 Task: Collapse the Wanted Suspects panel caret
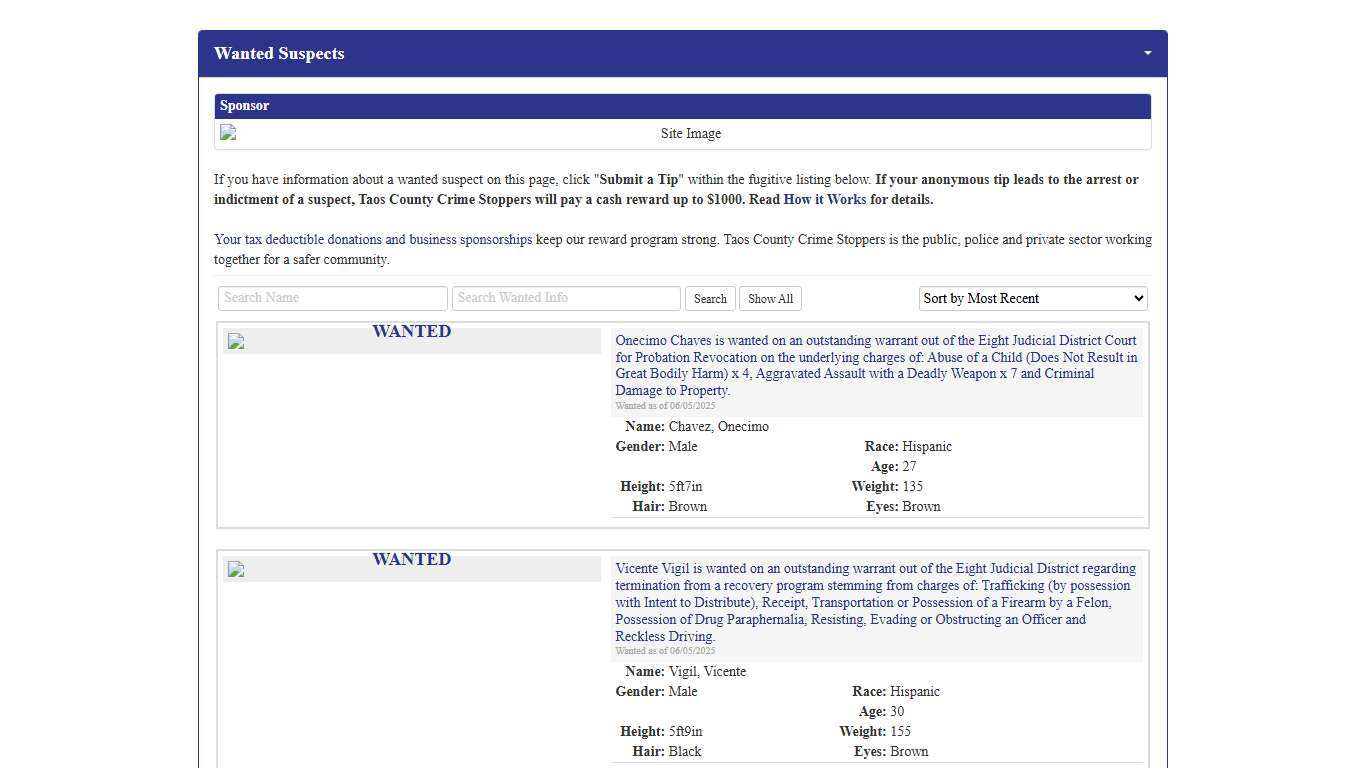(1147, 53)
